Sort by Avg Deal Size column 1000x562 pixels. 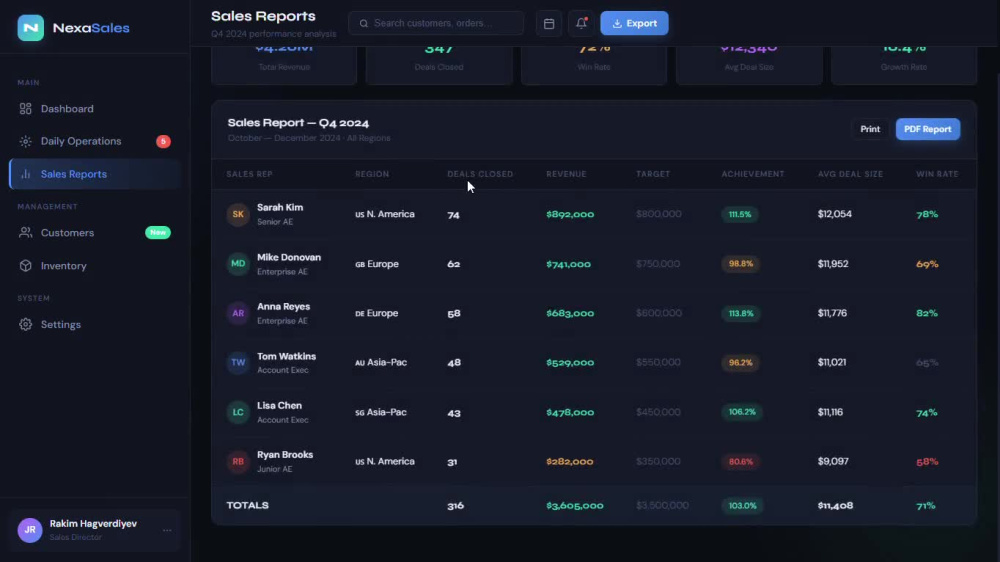(x=850, y=174)
